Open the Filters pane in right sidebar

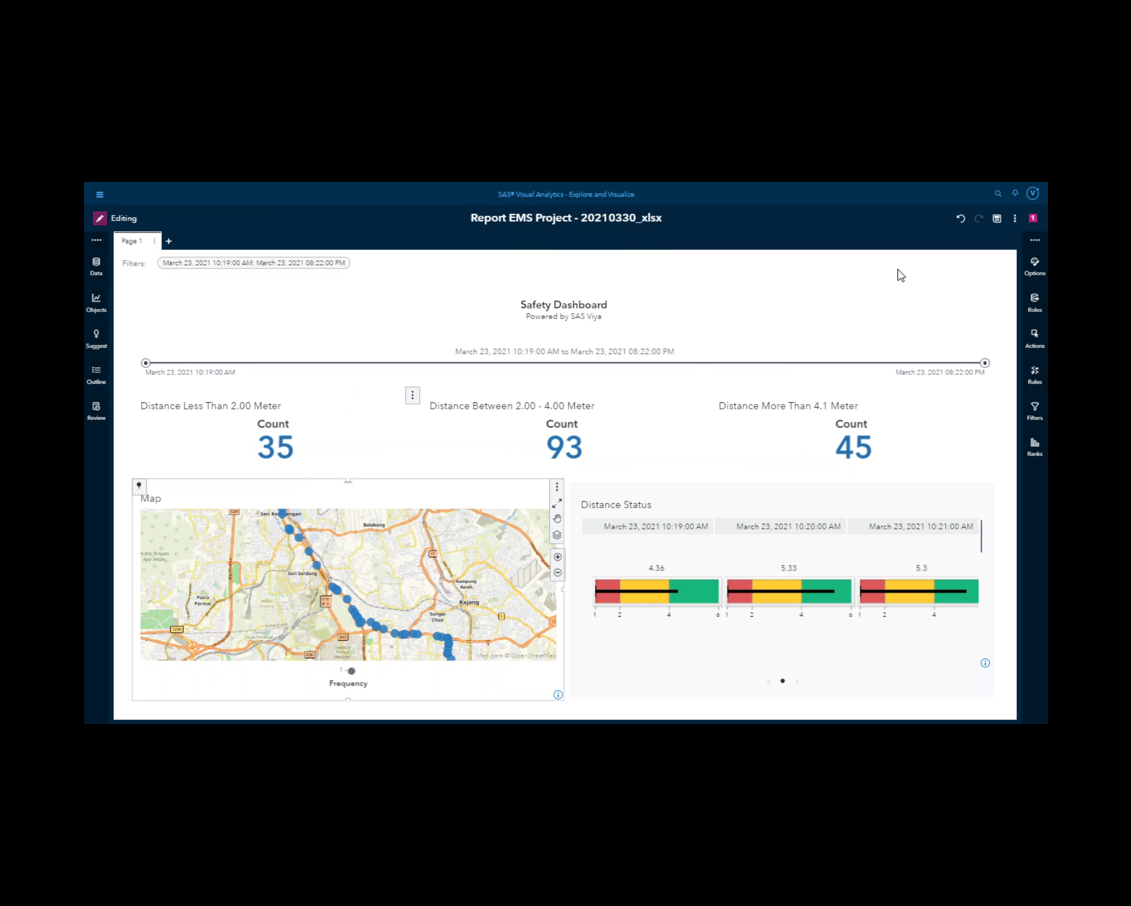1034,409
